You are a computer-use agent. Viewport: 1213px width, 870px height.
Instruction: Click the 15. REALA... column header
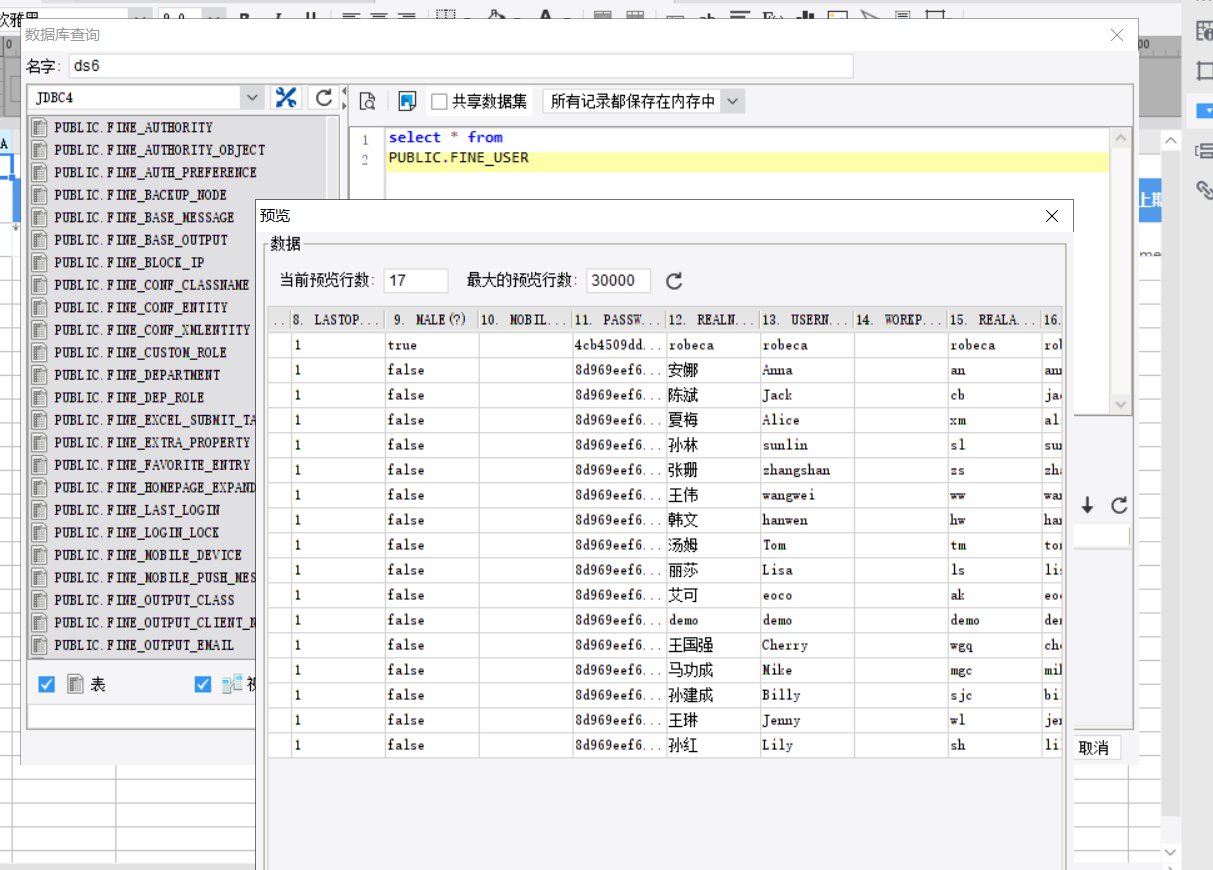(x=995, y=320)
